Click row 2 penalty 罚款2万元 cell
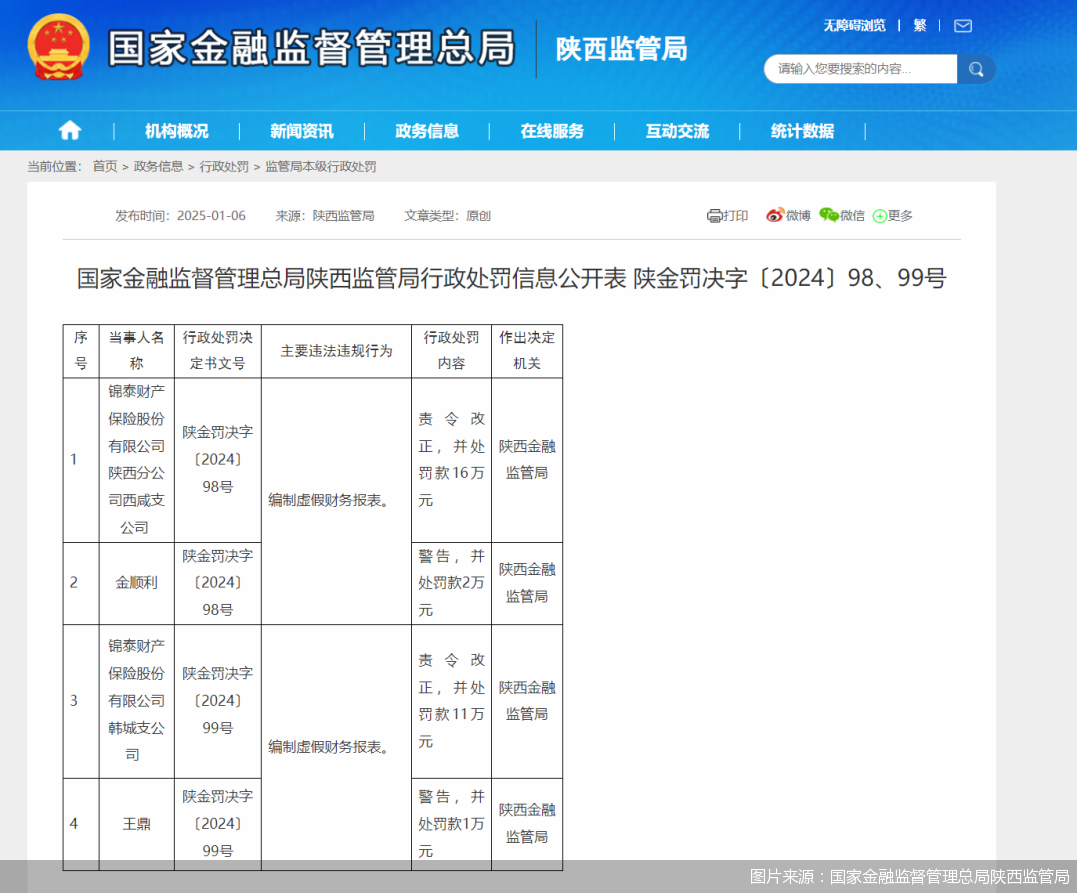The width and height of the screenshot is (1077, 893). [x=451, y=583]
